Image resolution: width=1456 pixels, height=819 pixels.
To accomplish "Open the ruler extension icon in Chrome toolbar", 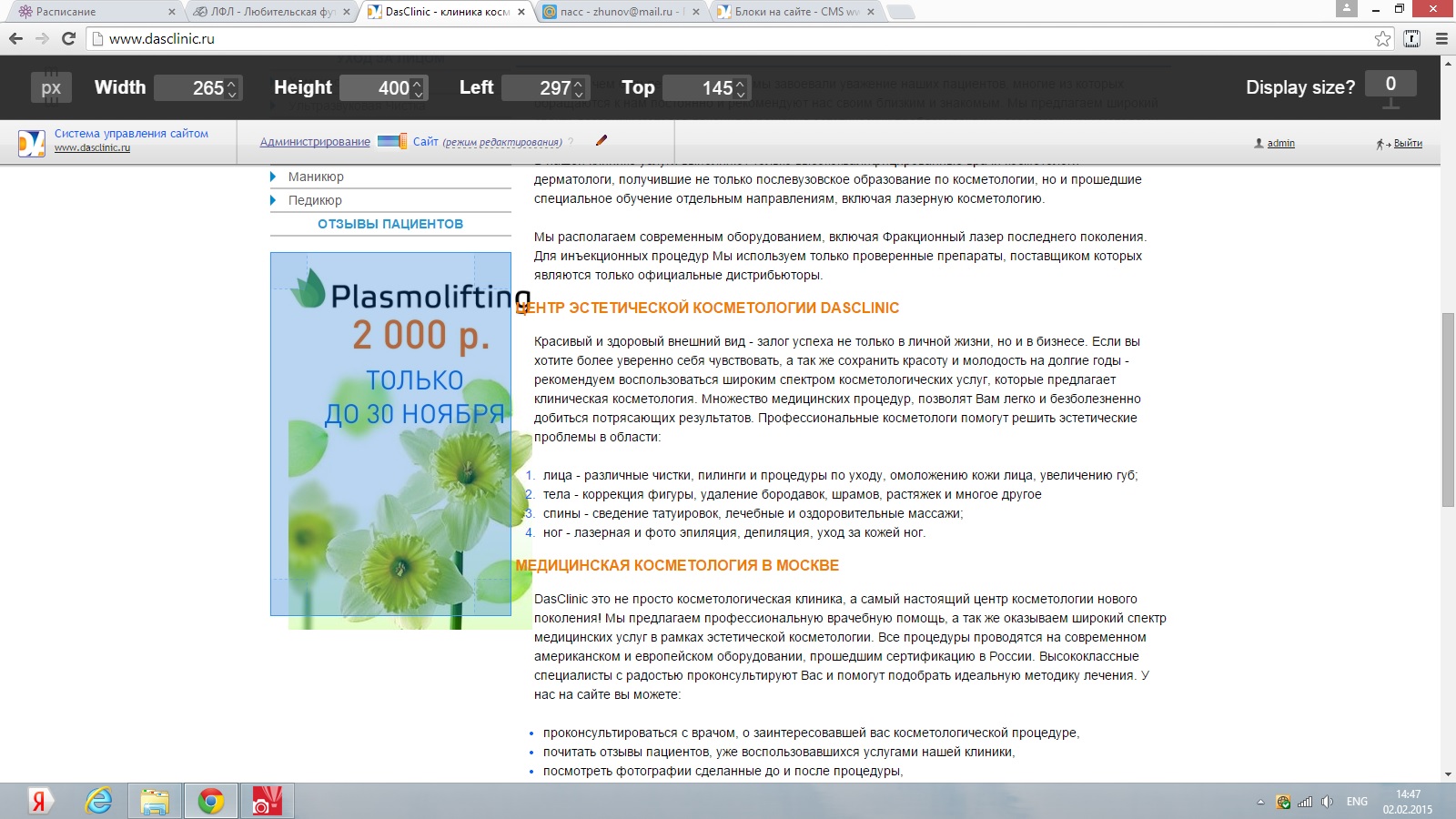I will pos(1412,38).
